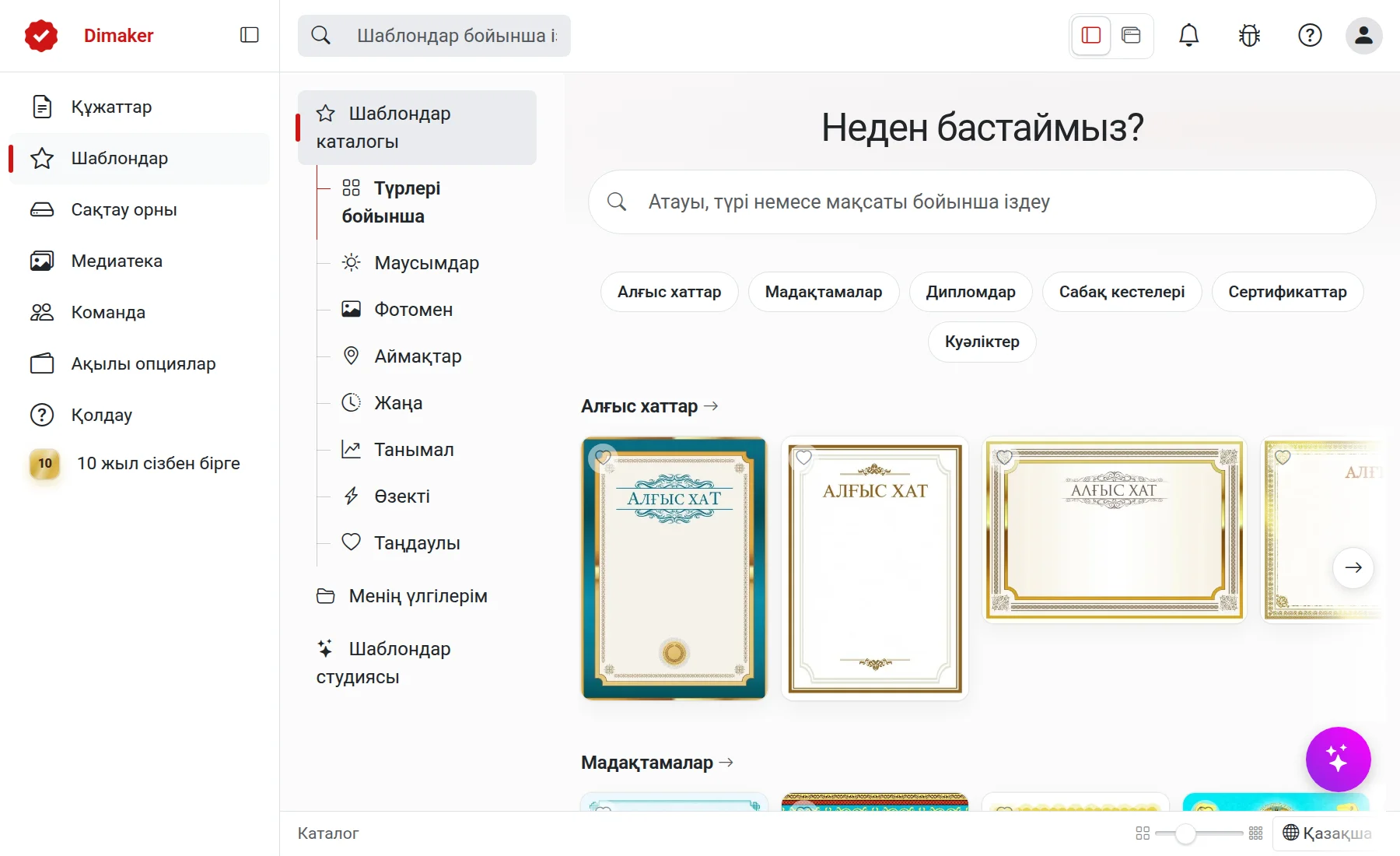Click large grid icon right of zoom slider
The width and height of the screenshot is (1400, 856).
(1255, 833)
